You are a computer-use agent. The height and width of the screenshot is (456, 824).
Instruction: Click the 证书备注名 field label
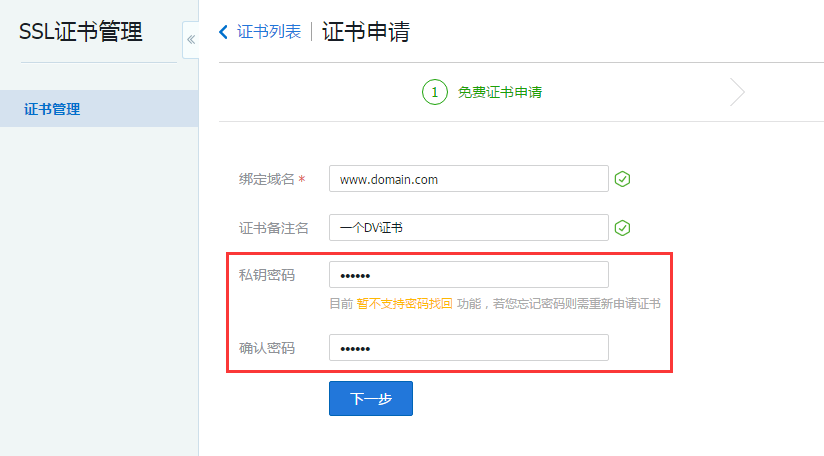click(274, 228)
